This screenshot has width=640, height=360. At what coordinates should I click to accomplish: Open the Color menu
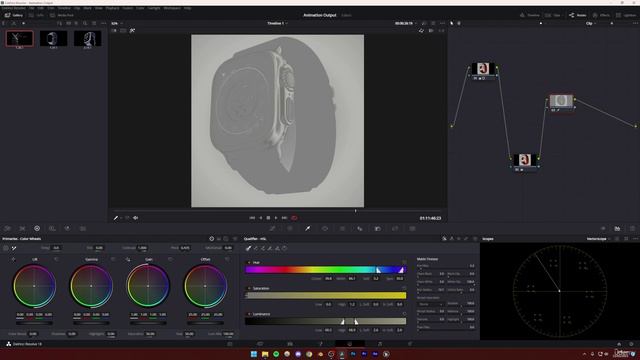(140, 8)
